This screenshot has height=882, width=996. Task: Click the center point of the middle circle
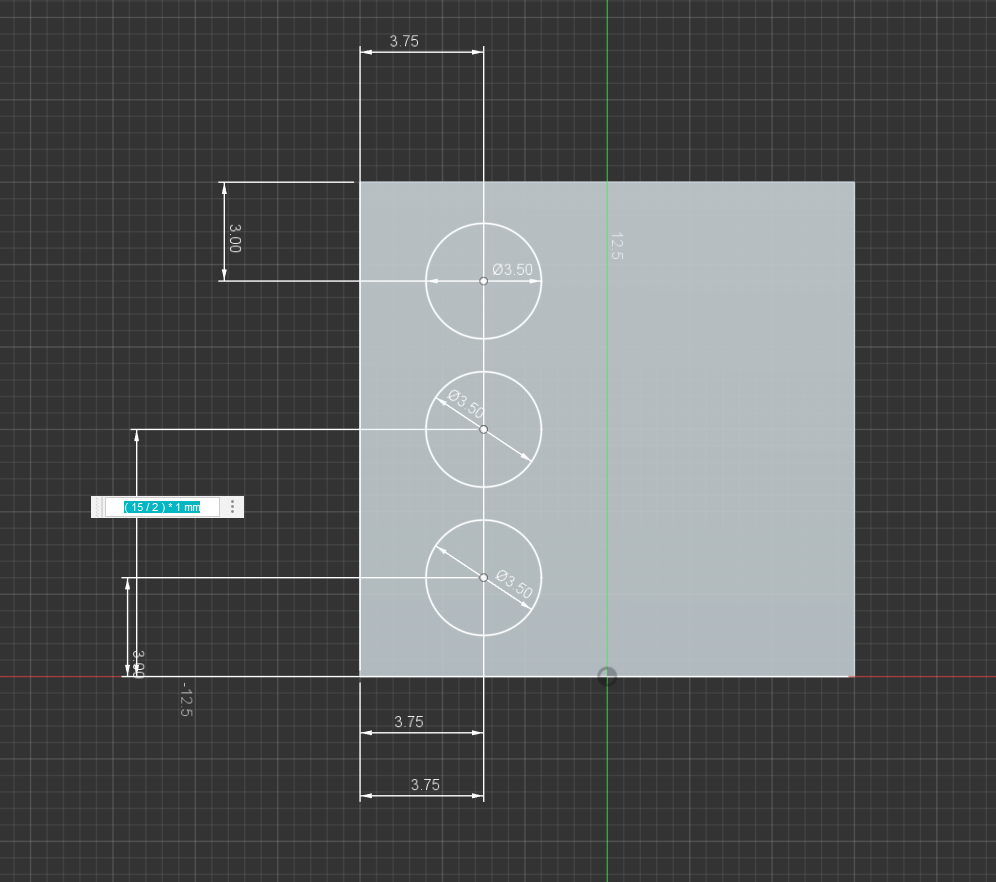click(484, 429)
